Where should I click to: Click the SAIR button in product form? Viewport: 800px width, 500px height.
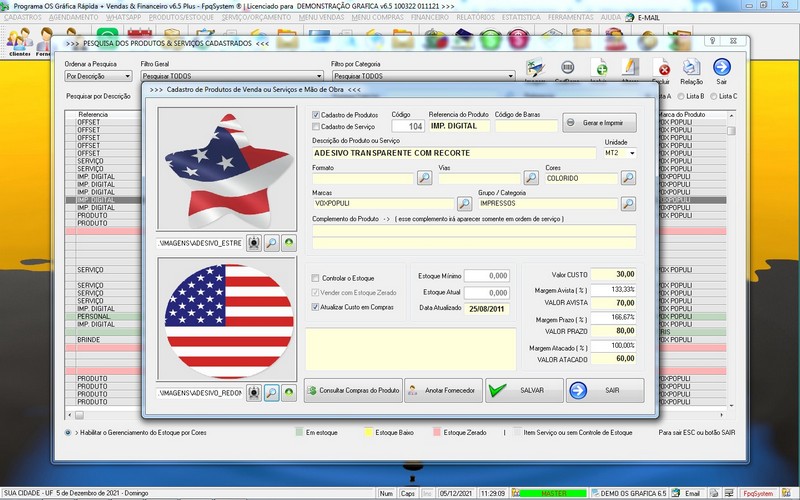point(605,390)
